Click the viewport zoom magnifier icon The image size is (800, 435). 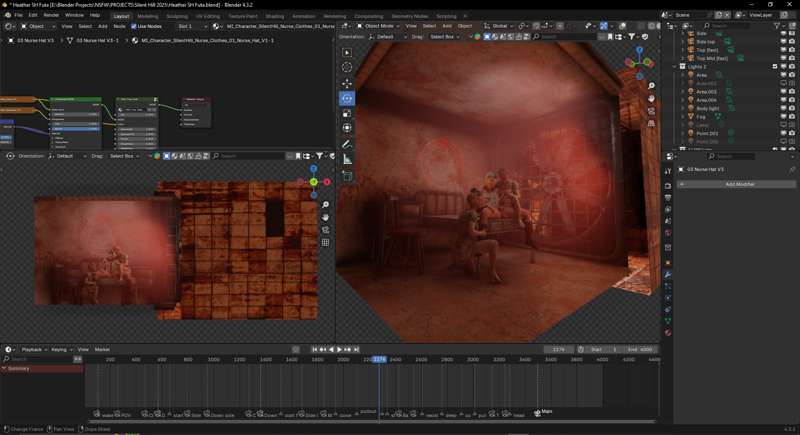click(651, 84)
